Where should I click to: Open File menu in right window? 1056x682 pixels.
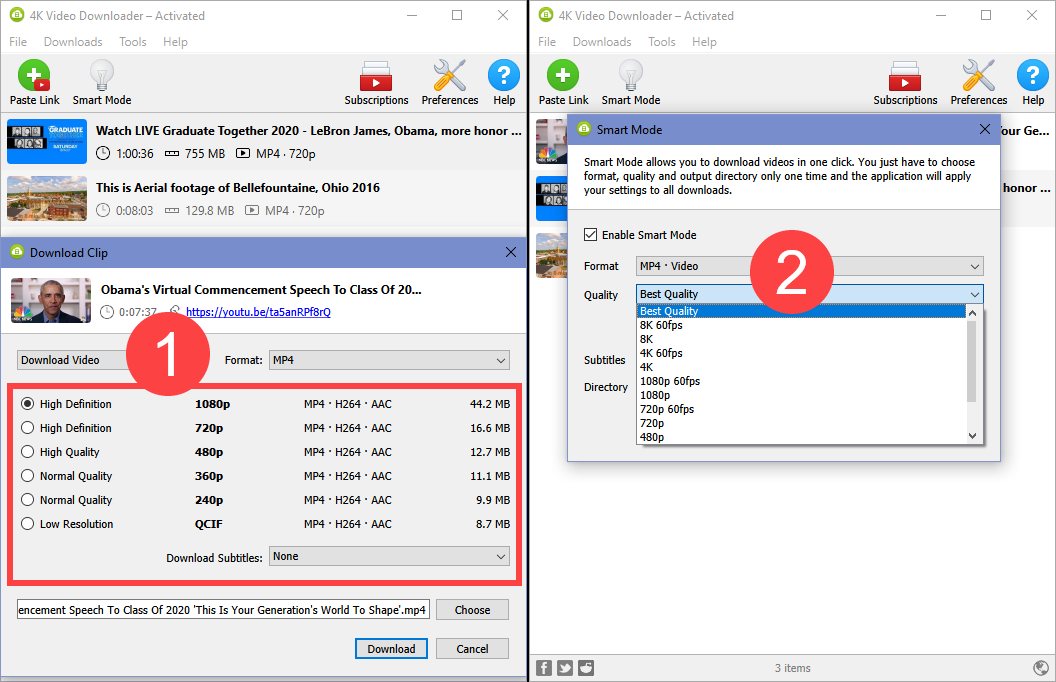coord(547,42)
